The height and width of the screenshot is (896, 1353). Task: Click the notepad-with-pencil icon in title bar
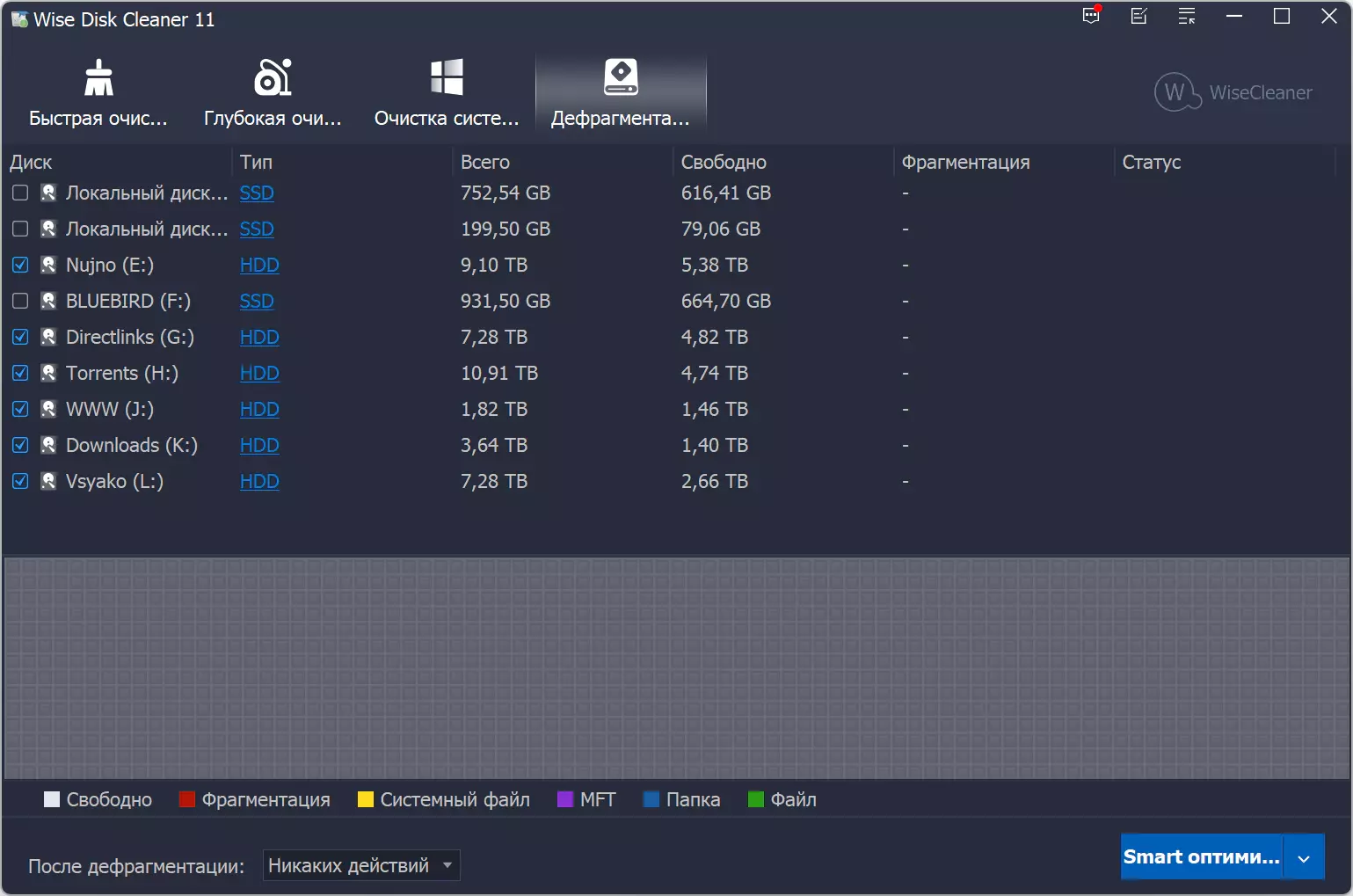tap(1138, 16)
